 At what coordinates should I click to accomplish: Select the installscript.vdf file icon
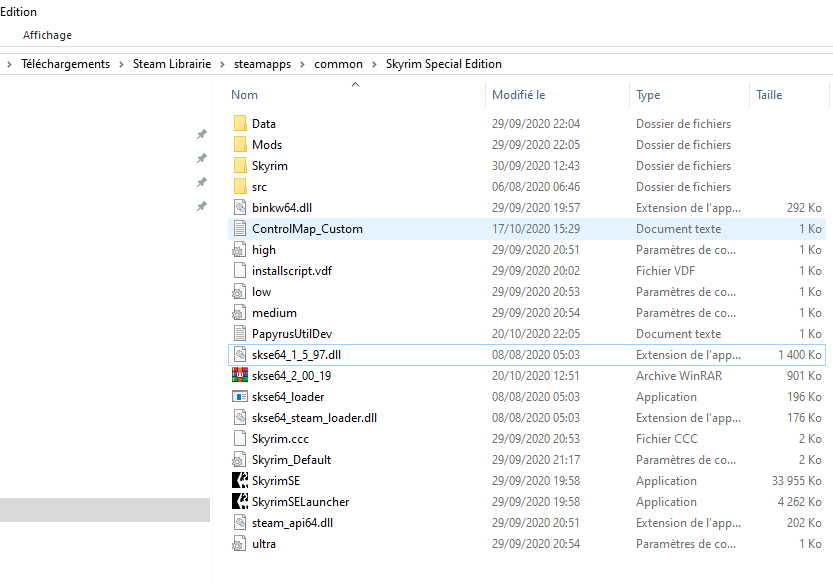240,270
